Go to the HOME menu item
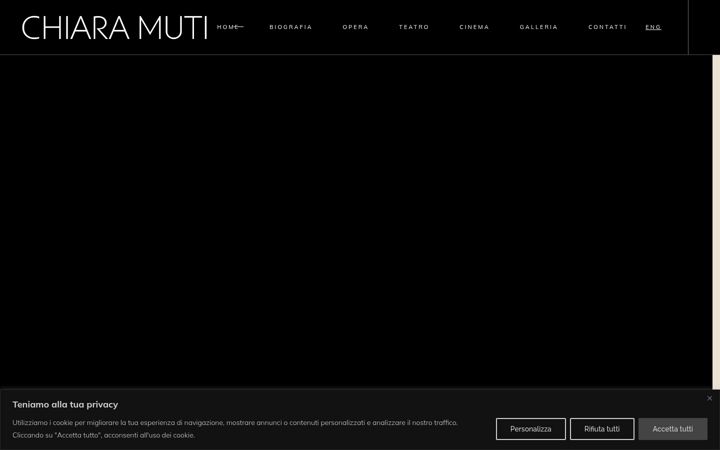This screenshot has height=450, width=720. point(228,27)
